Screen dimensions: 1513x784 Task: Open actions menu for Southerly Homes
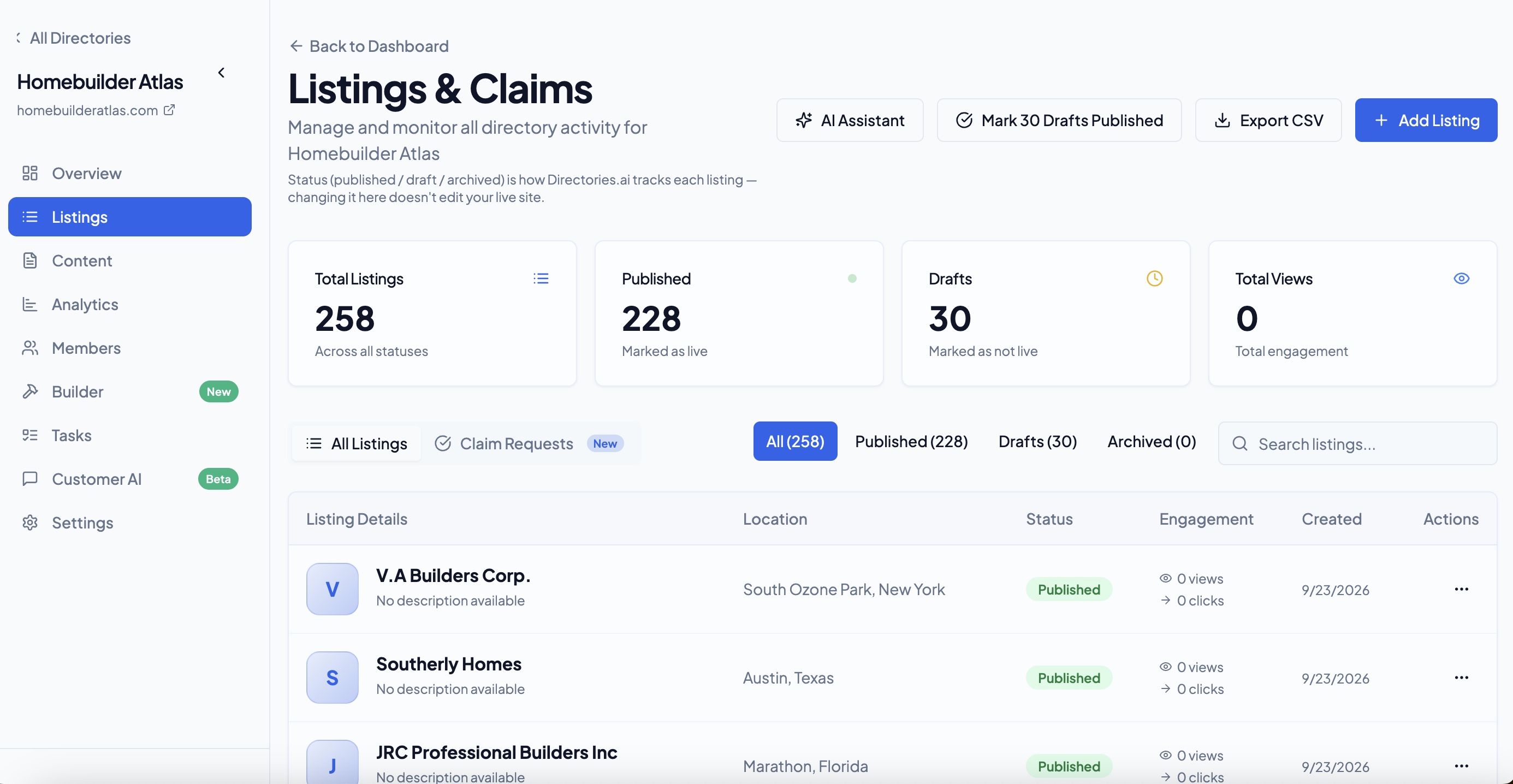point(1461,678)
